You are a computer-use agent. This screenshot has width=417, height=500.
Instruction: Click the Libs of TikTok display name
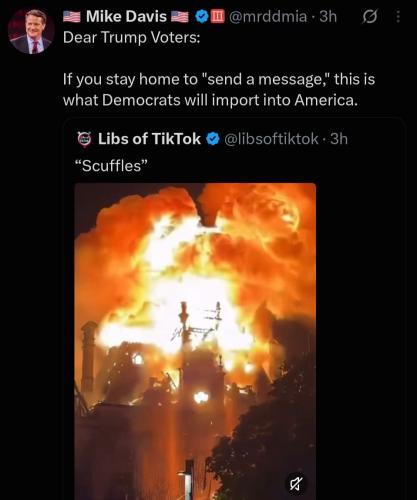click(x=149, y=139)
